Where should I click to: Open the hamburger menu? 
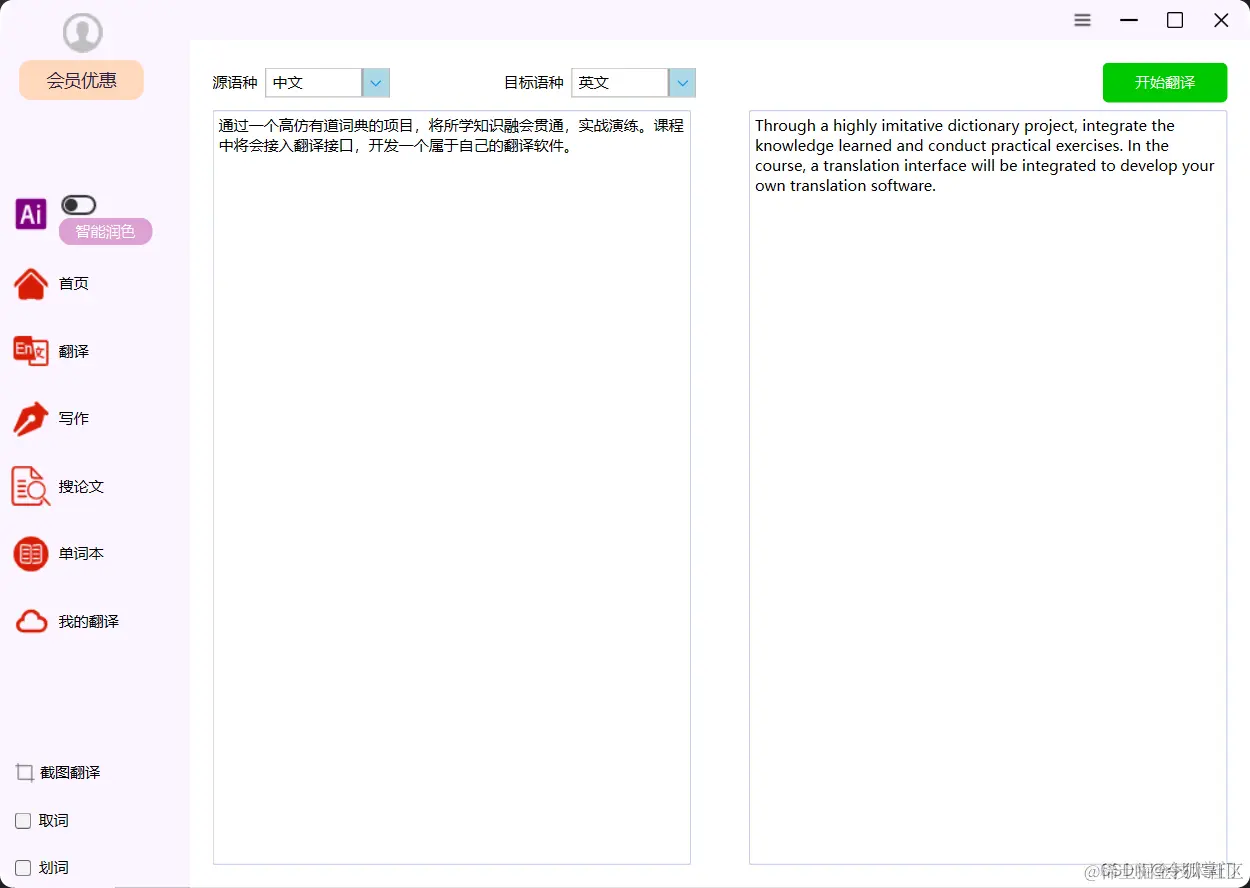click(1082, 19)
